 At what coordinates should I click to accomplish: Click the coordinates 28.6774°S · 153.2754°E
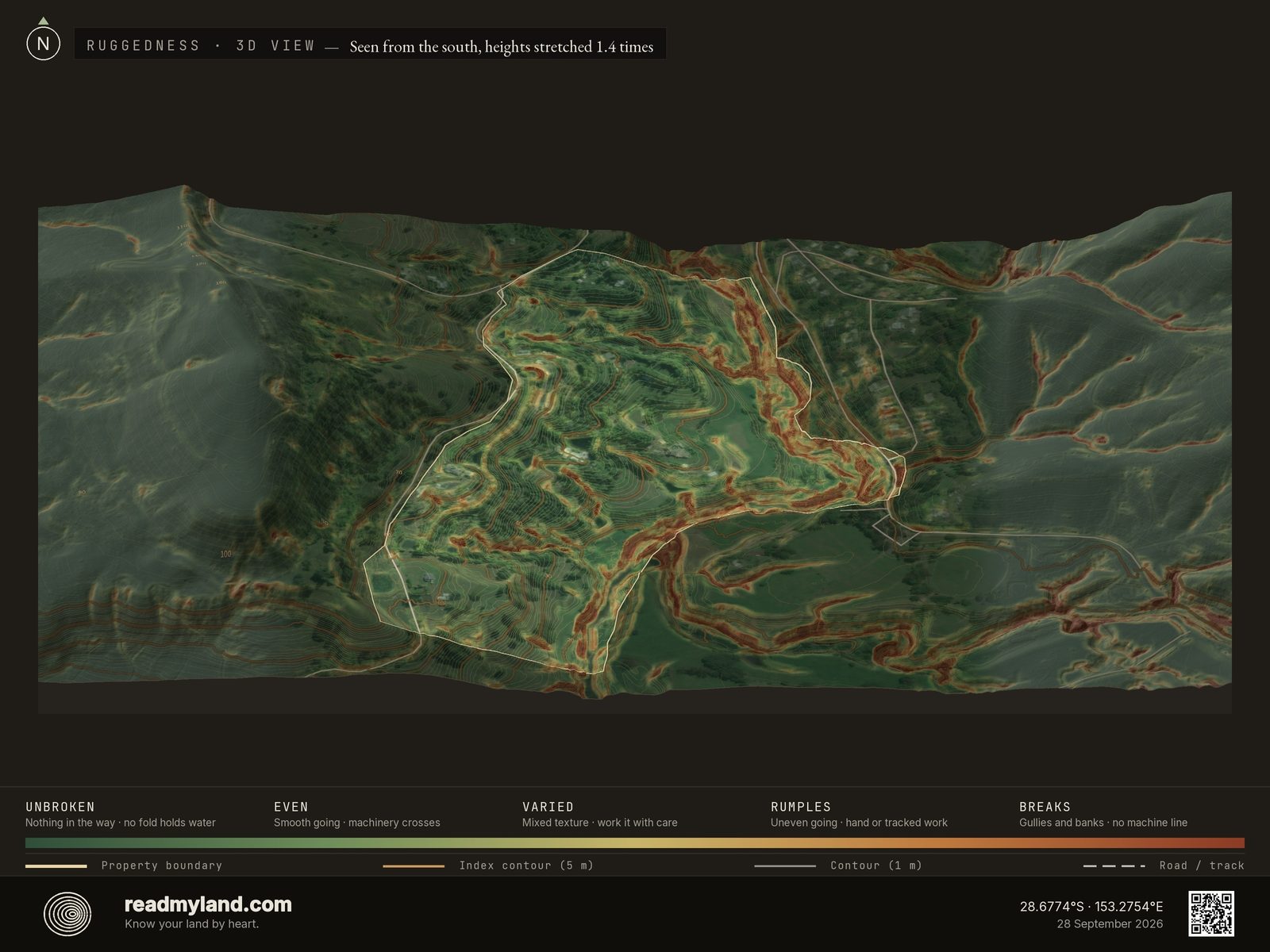(x=1091, y=907)
